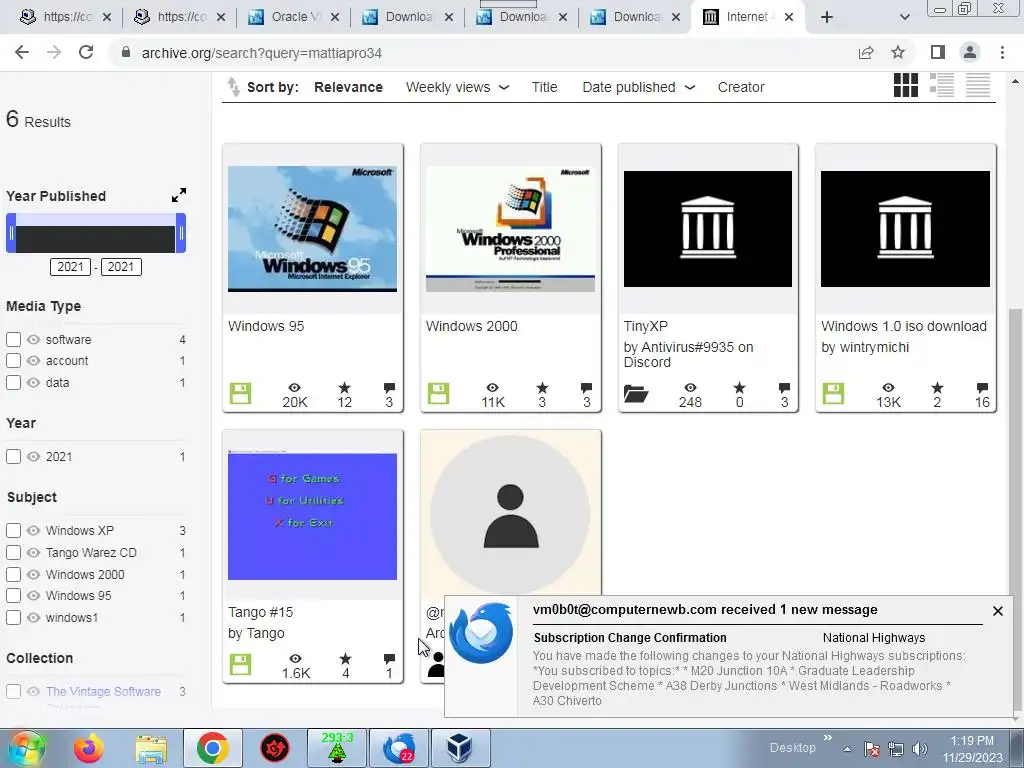The image size is (1024, 768).
Task: Check the software media type filter
Action: (13, 340)
